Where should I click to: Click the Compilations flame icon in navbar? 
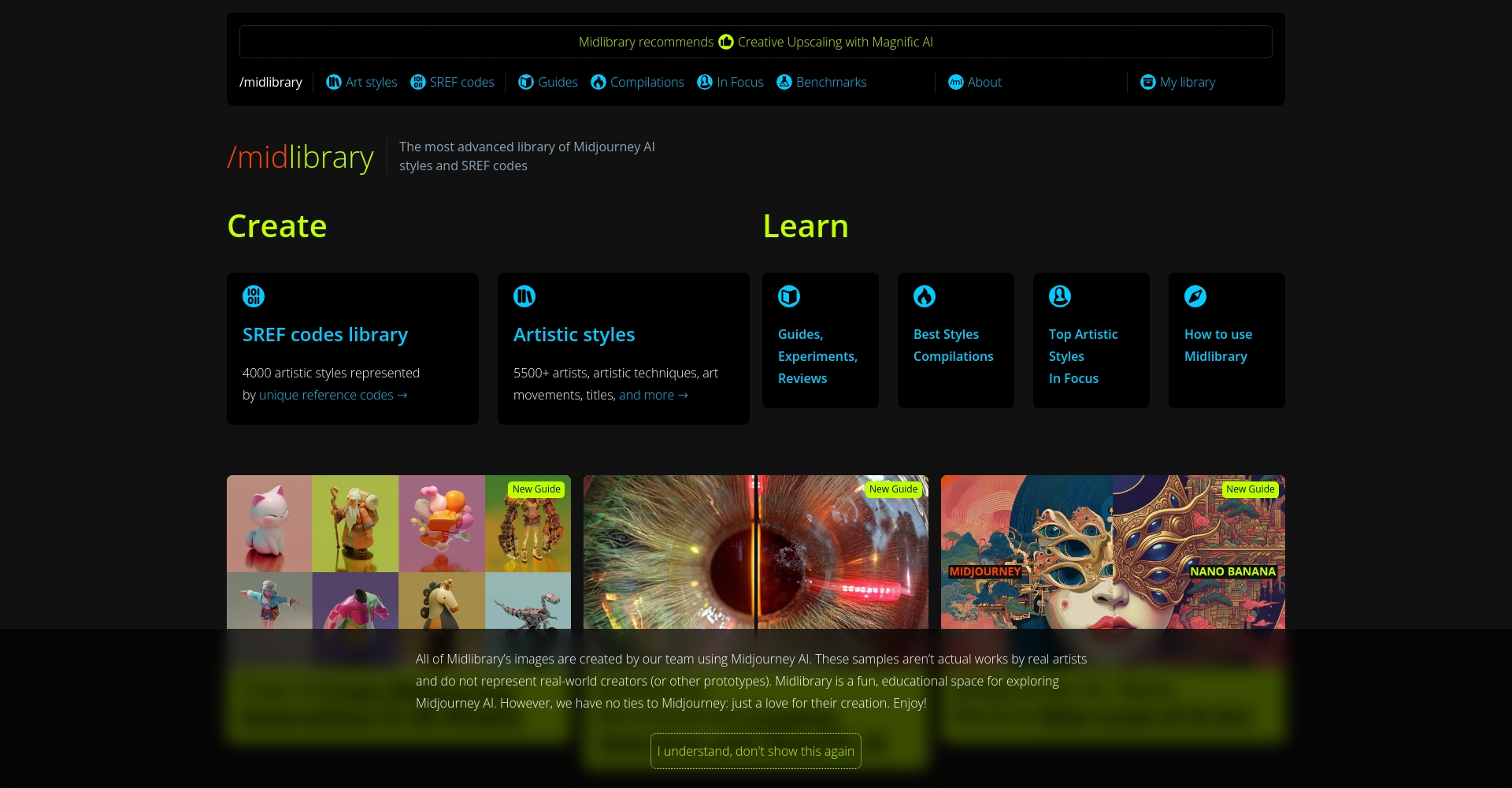598,82
